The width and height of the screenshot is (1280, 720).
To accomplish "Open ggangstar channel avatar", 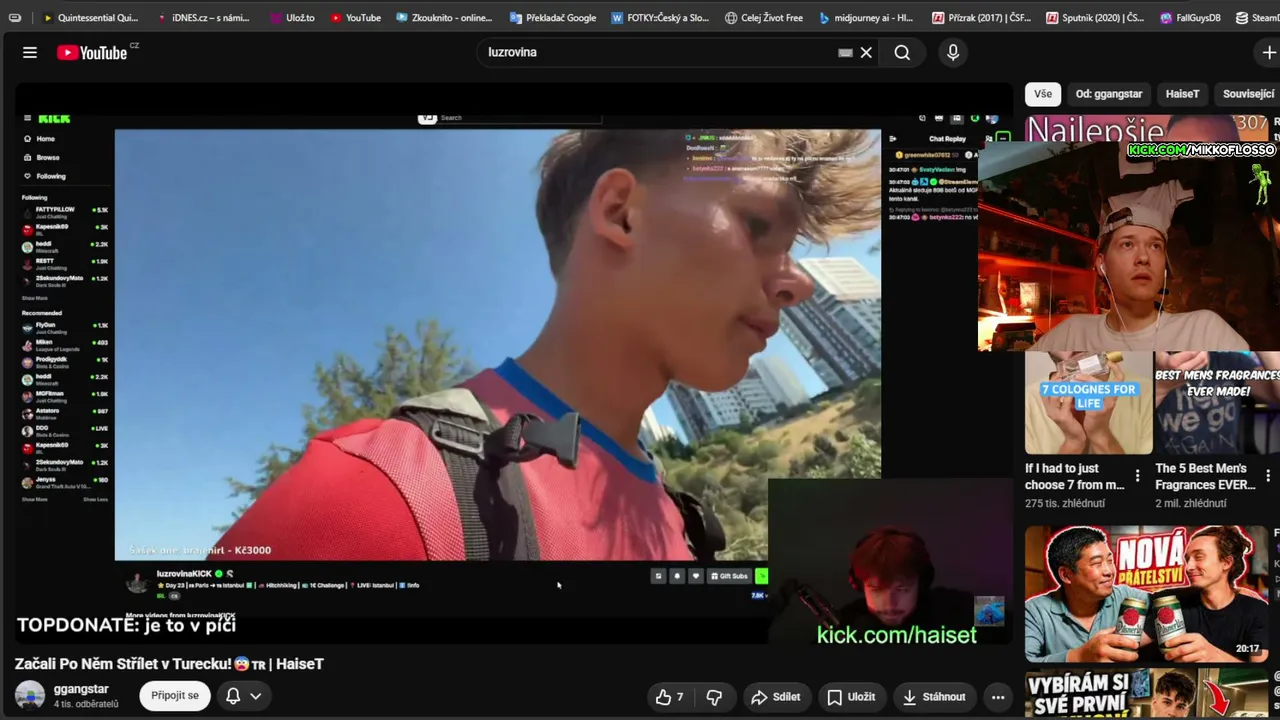I will 30,696.
